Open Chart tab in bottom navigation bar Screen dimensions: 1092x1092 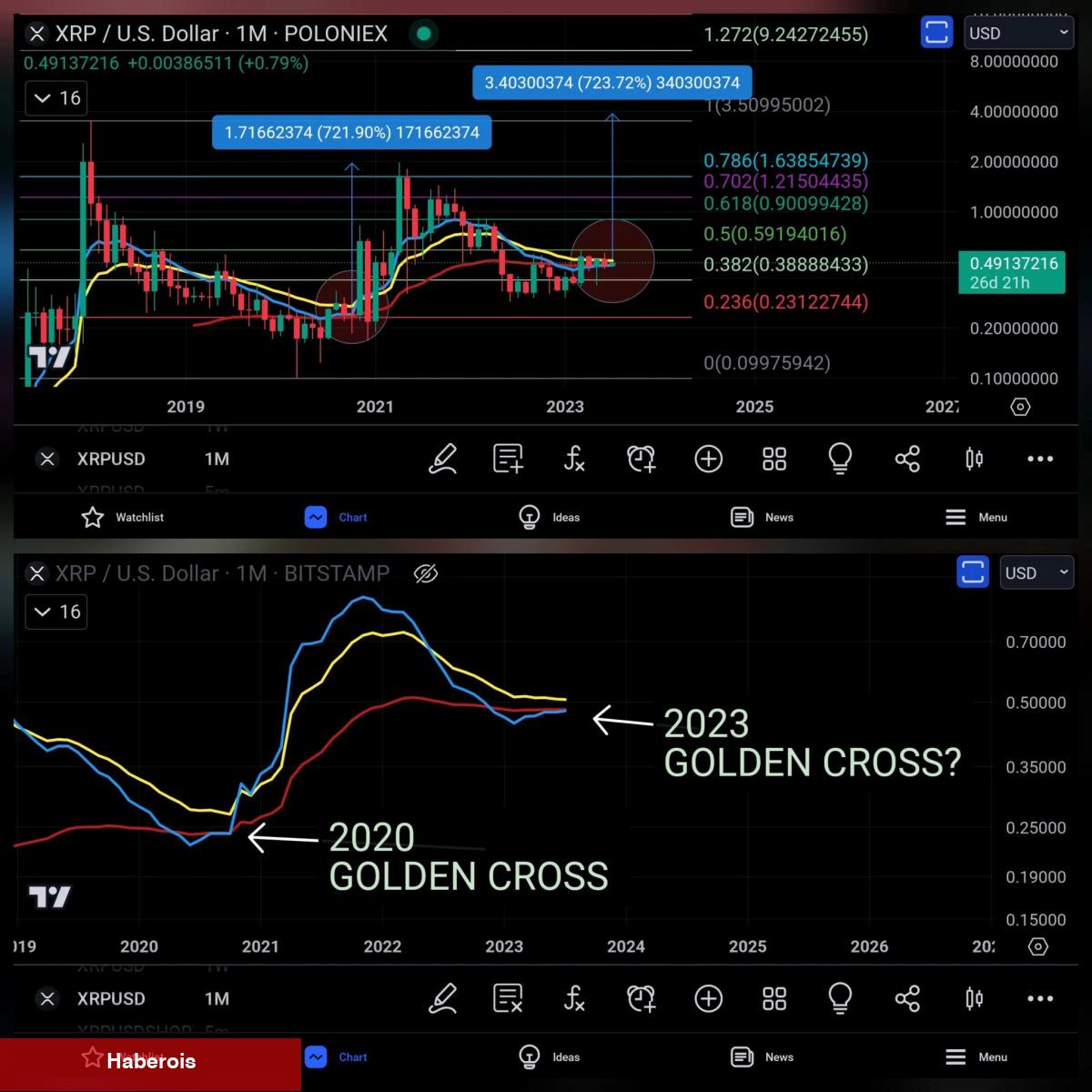click(336, 1057)
